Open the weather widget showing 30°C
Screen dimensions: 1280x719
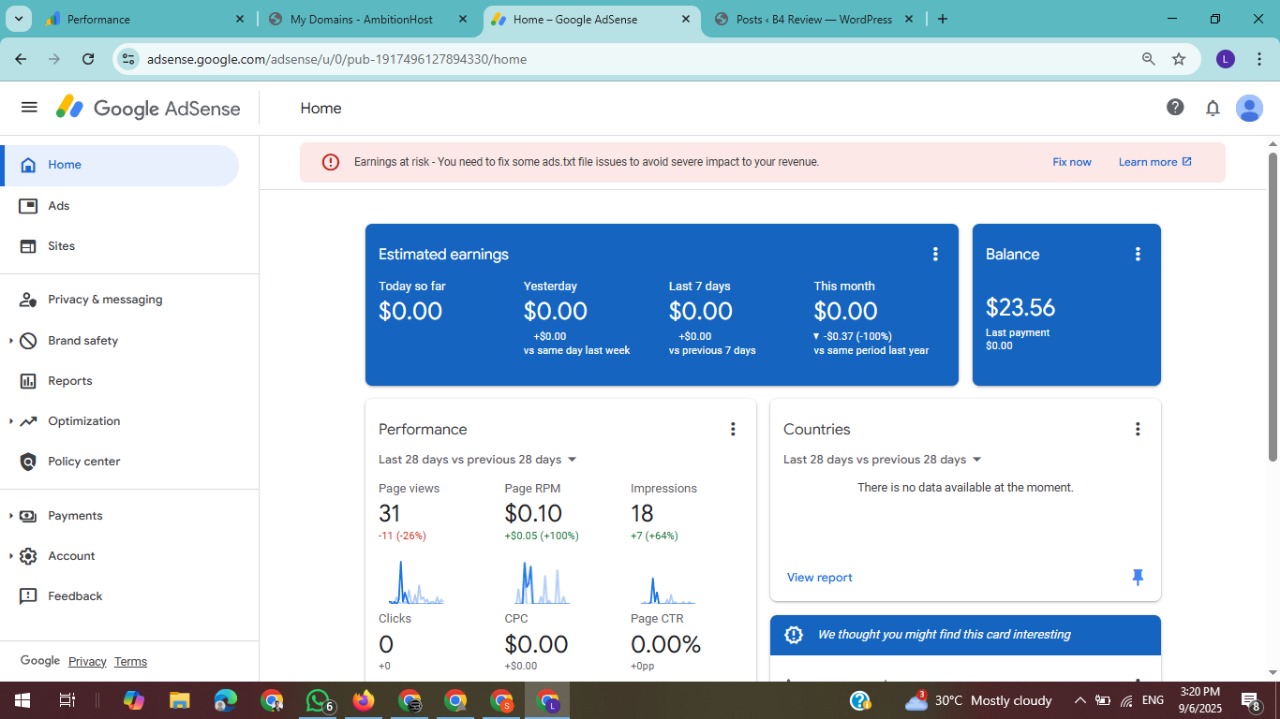[978, 701]
